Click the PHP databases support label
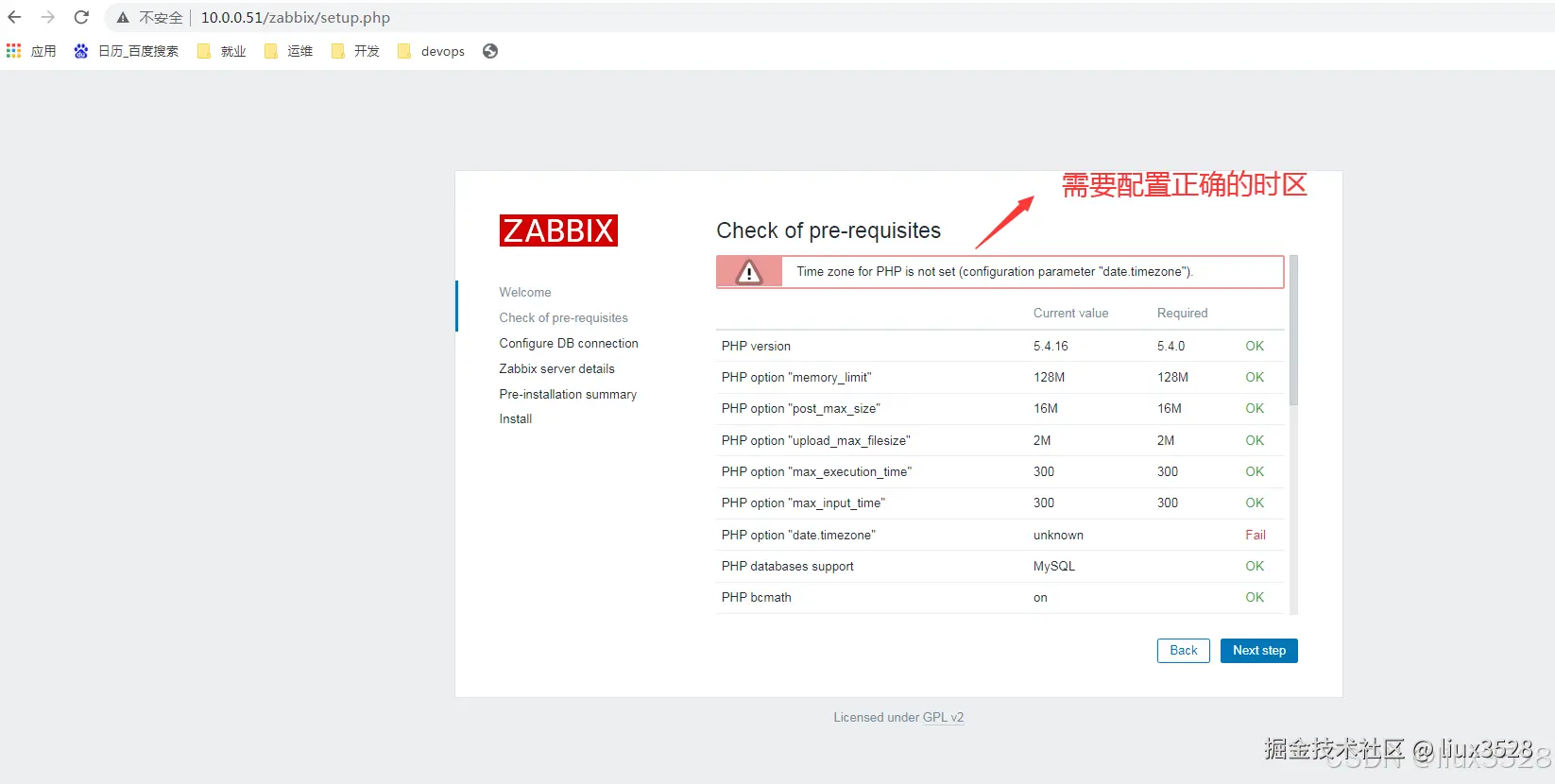Screen dimensions: 1555x784 (x=787, y=566)
